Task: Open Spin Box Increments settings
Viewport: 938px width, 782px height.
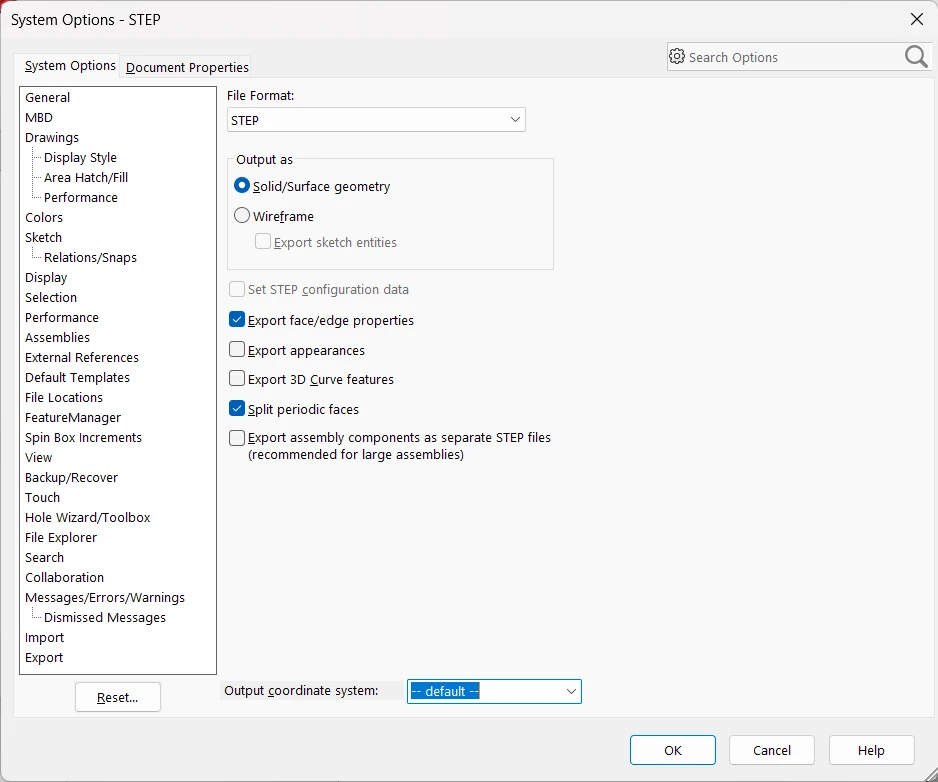Action: click(83, 437)
